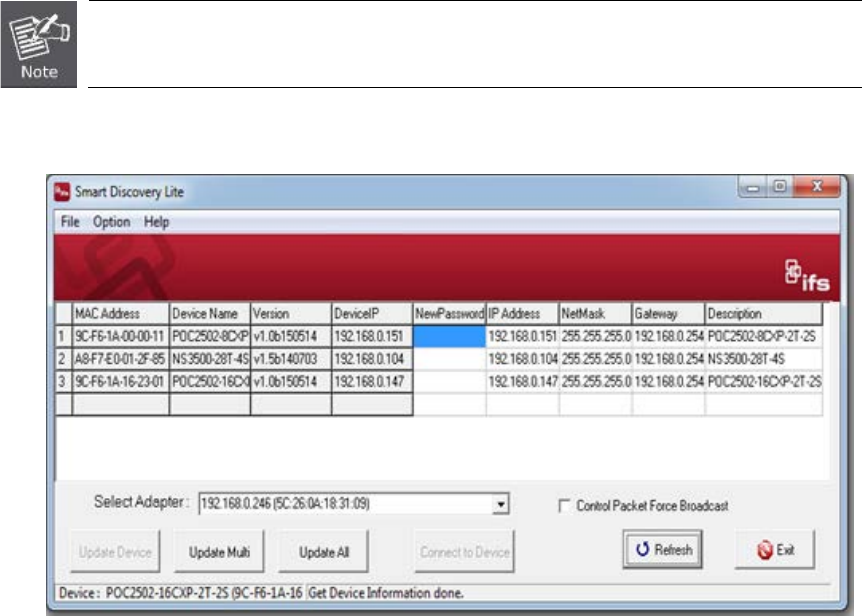Click Gateway 192.168.0.254 in row 1
The height and width of the screenshot is (616, 862).
pyautogui.click(x=668, y=336)
